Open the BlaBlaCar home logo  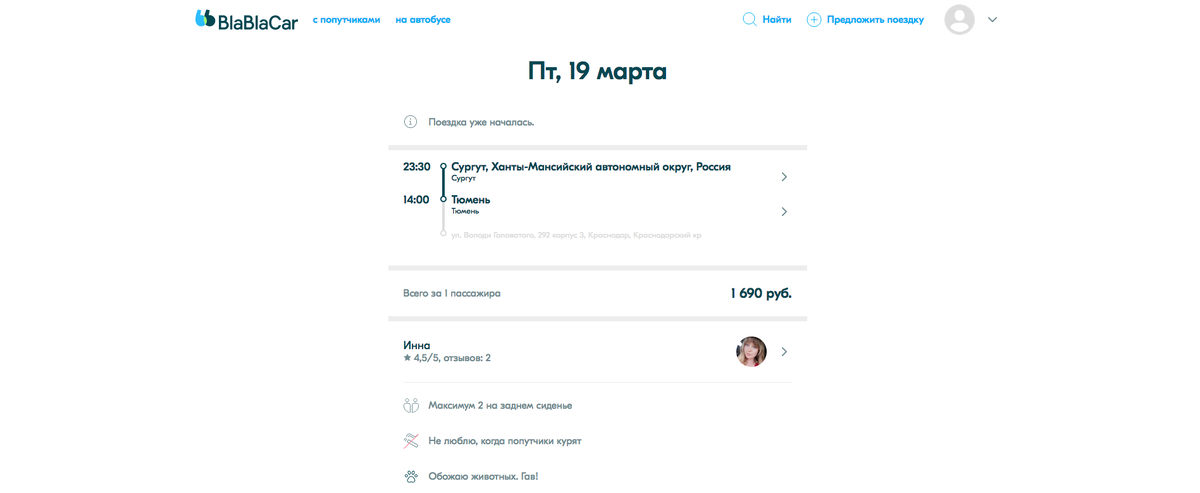click(246, 19)
